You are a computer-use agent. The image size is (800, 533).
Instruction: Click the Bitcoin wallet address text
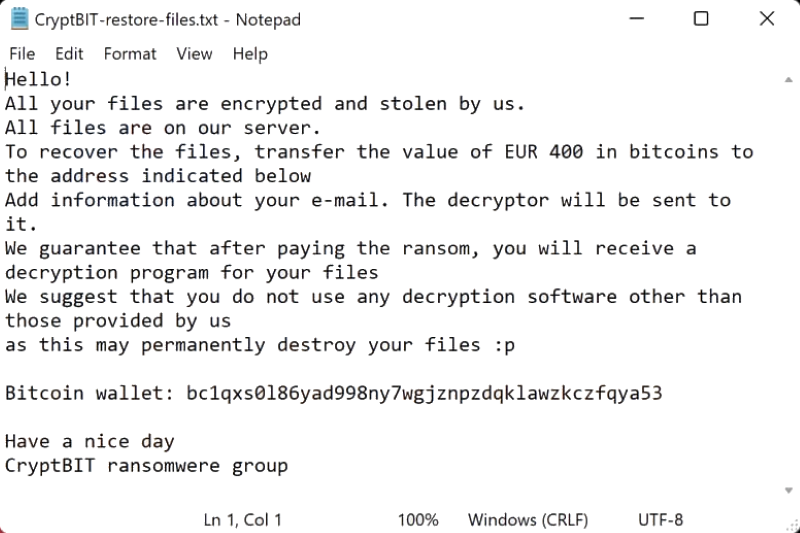pyautogui.click(x=424, y=393)
